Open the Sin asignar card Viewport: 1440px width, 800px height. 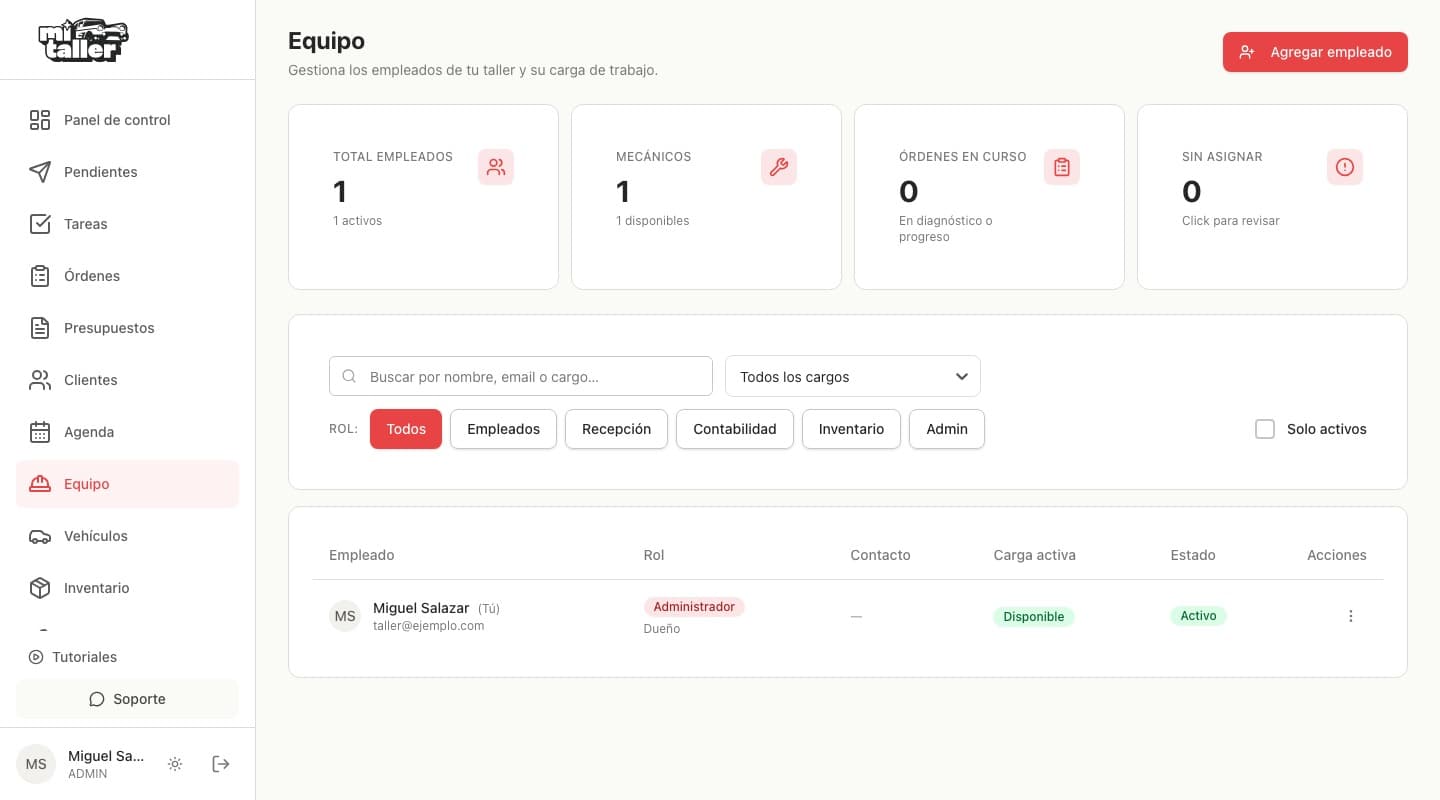point(1272,197)
